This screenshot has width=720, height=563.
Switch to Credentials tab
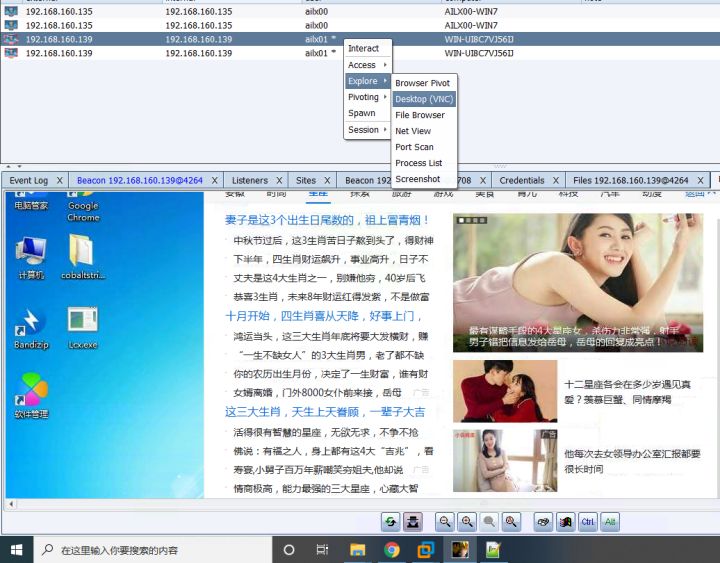[522, 180]
